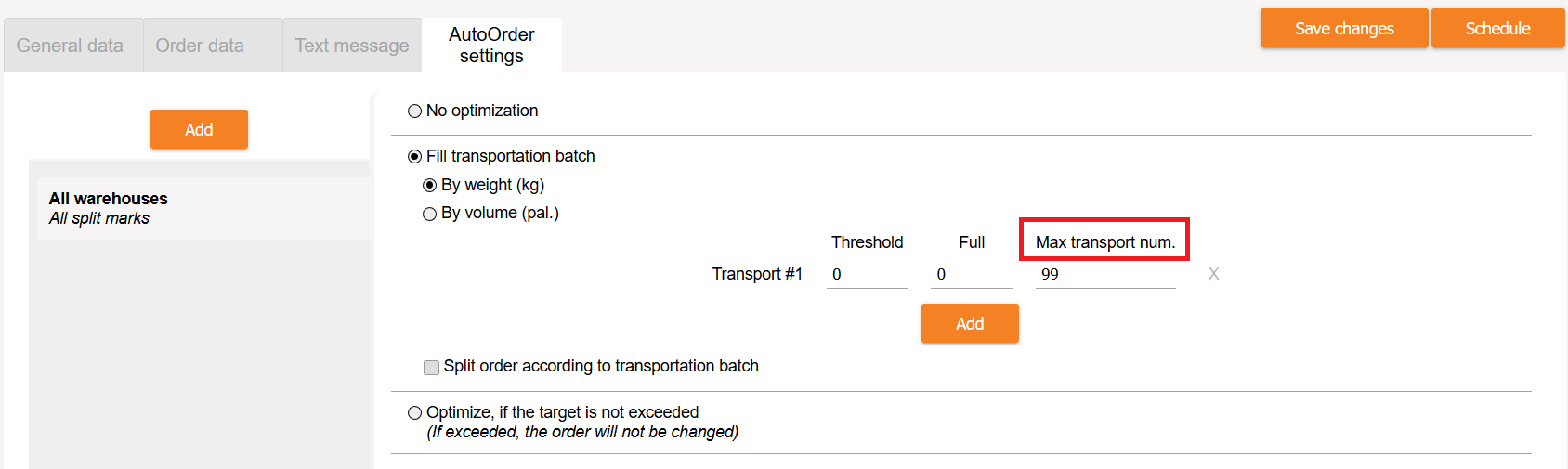The height and width of the screenshot is (469, 1568).
Task: Add another transport row
Action: click(x=970, y=323)
